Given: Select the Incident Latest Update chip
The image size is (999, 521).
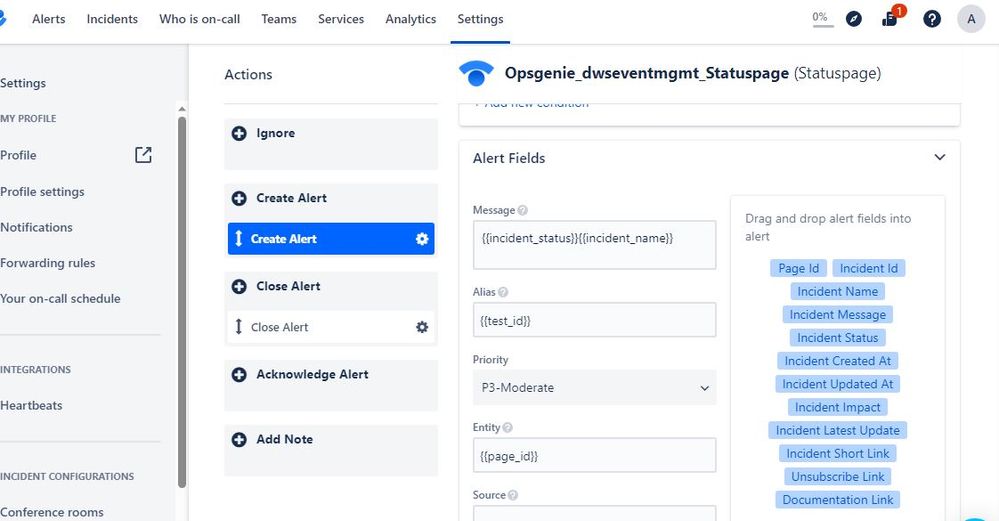Looking at the screenshot, I should coord(837,430).
